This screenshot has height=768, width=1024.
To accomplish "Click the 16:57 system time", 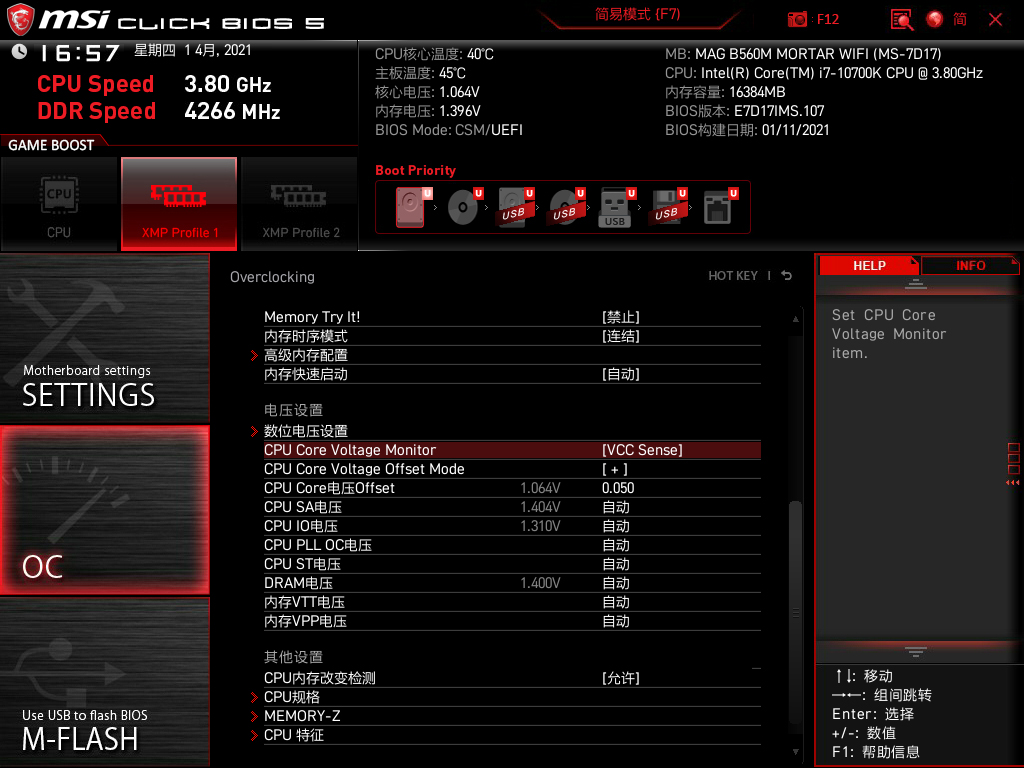I will coord(79,53).
